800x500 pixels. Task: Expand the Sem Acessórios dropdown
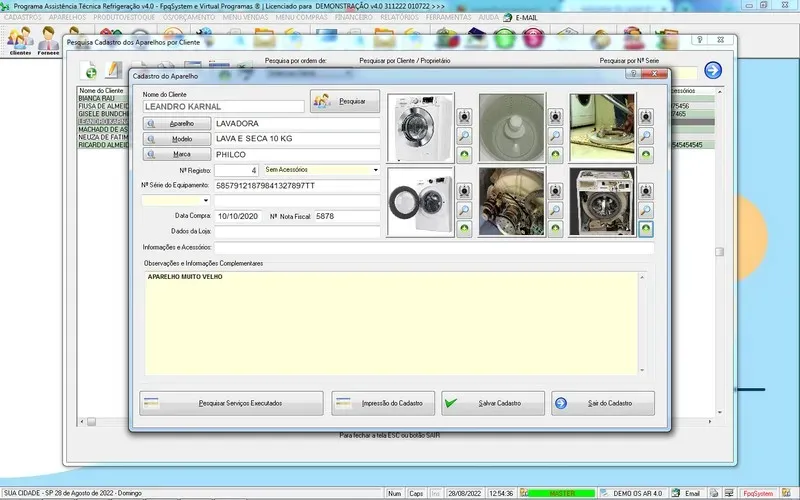click(x=376, y=170)
